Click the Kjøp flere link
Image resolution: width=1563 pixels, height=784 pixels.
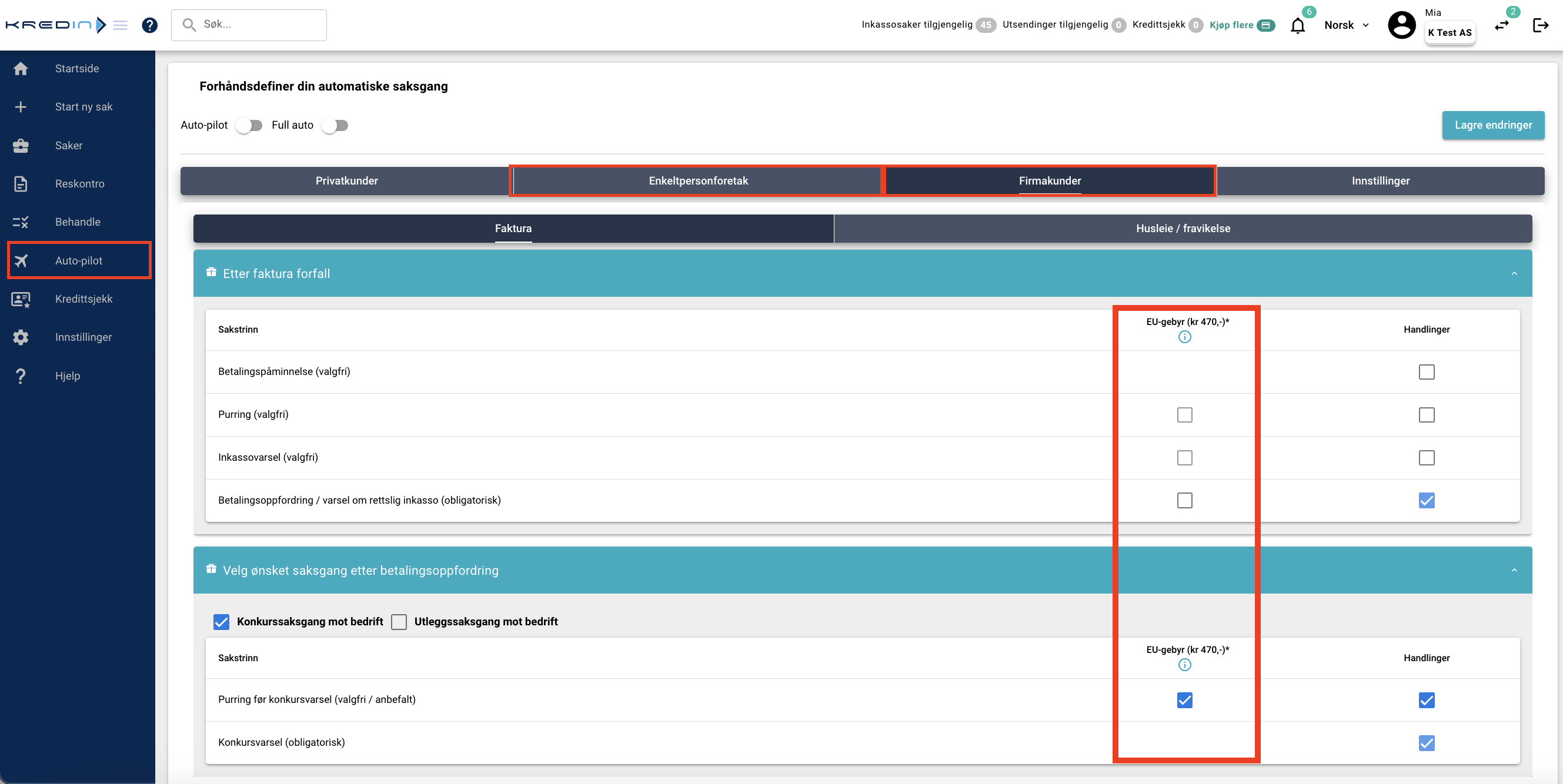(x=1231, y=25)
